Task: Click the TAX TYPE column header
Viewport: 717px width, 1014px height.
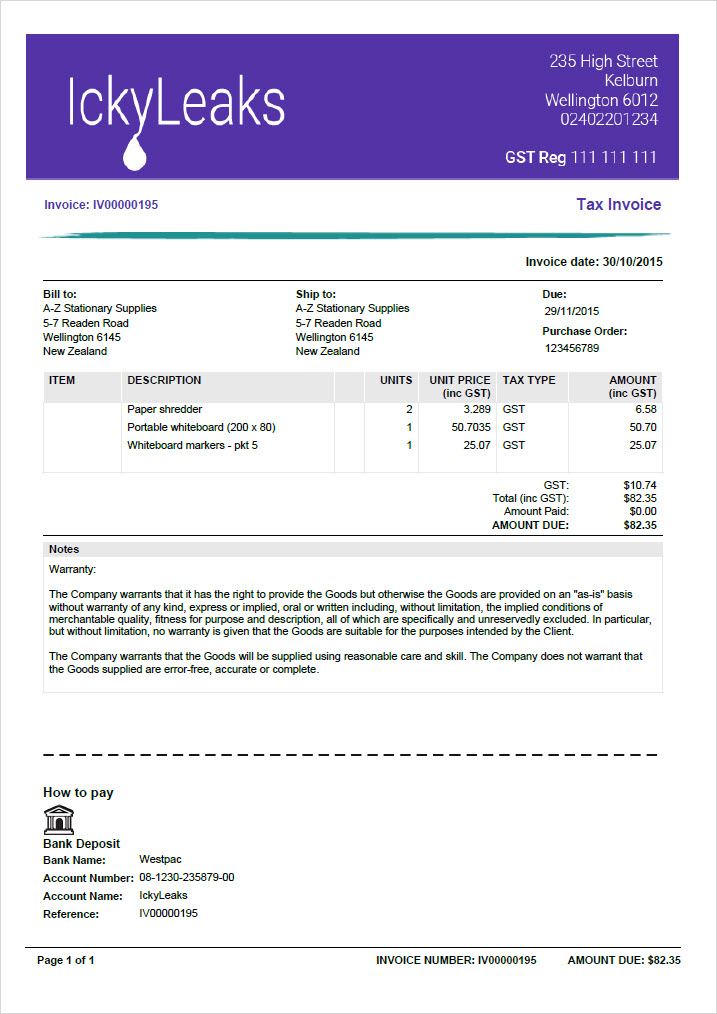Action: [529, 380]
